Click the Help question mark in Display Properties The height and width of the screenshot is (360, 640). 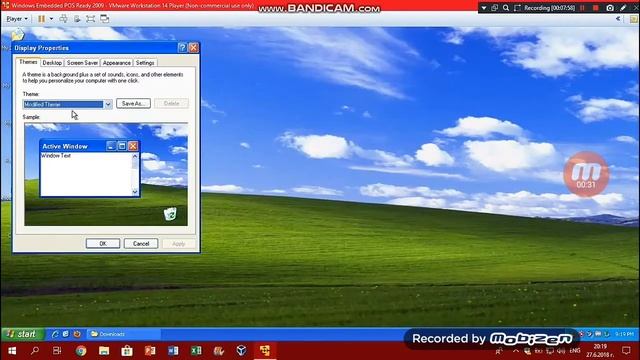182,48
